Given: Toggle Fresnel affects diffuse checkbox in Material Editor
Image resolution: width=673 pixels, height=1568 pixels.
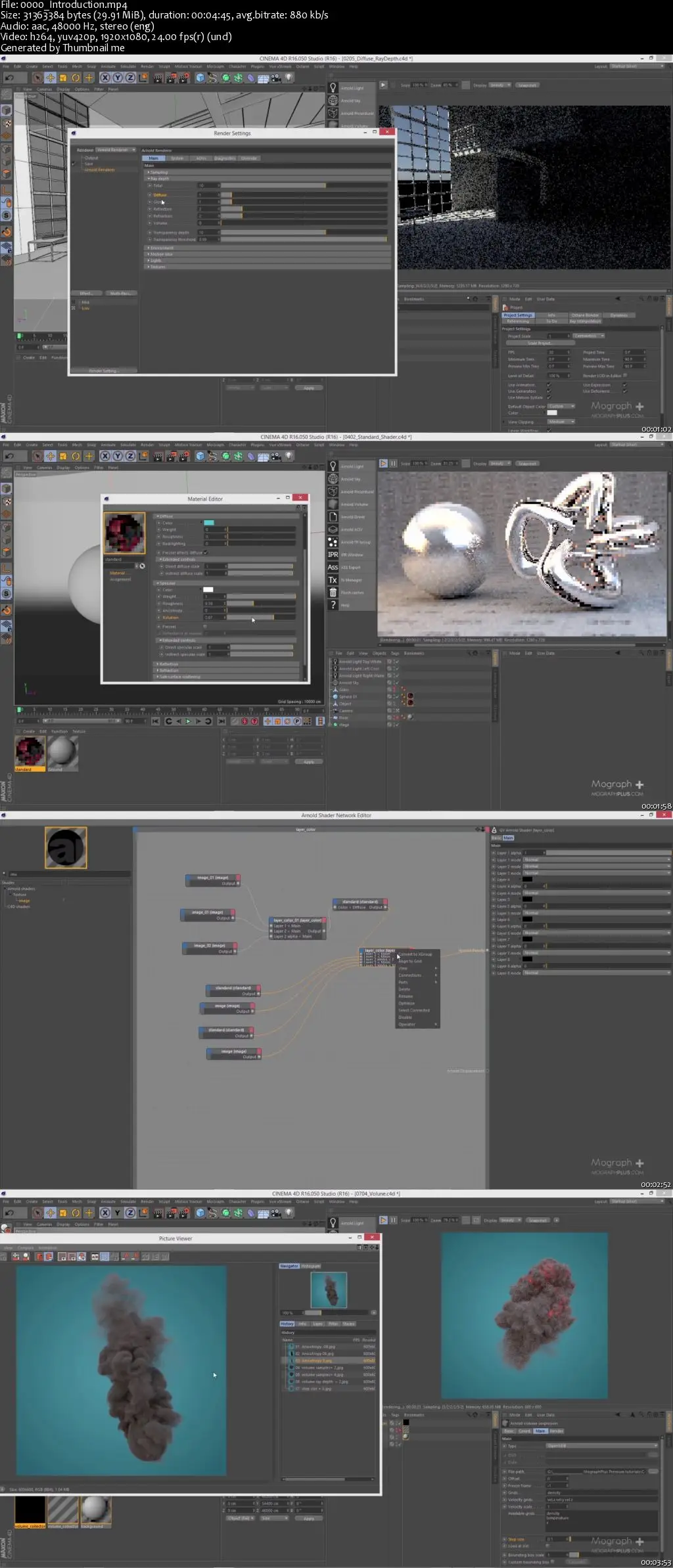Looking at the screenshot, I should (x=206, y=552).
